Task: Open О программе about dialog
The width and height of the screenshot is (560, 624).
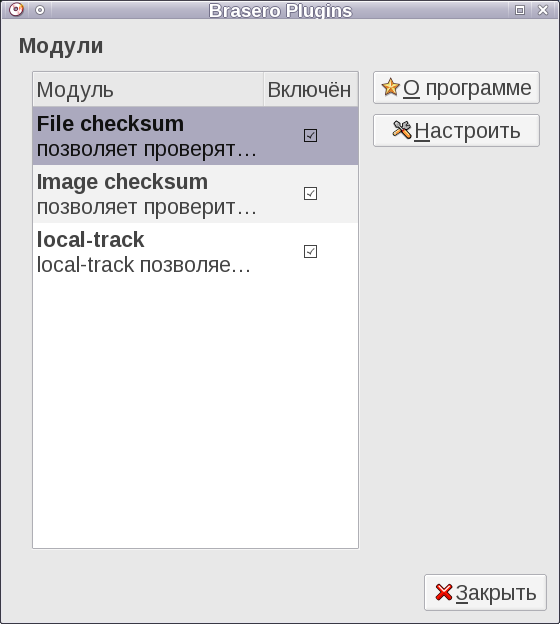Action: click(456, 88)
